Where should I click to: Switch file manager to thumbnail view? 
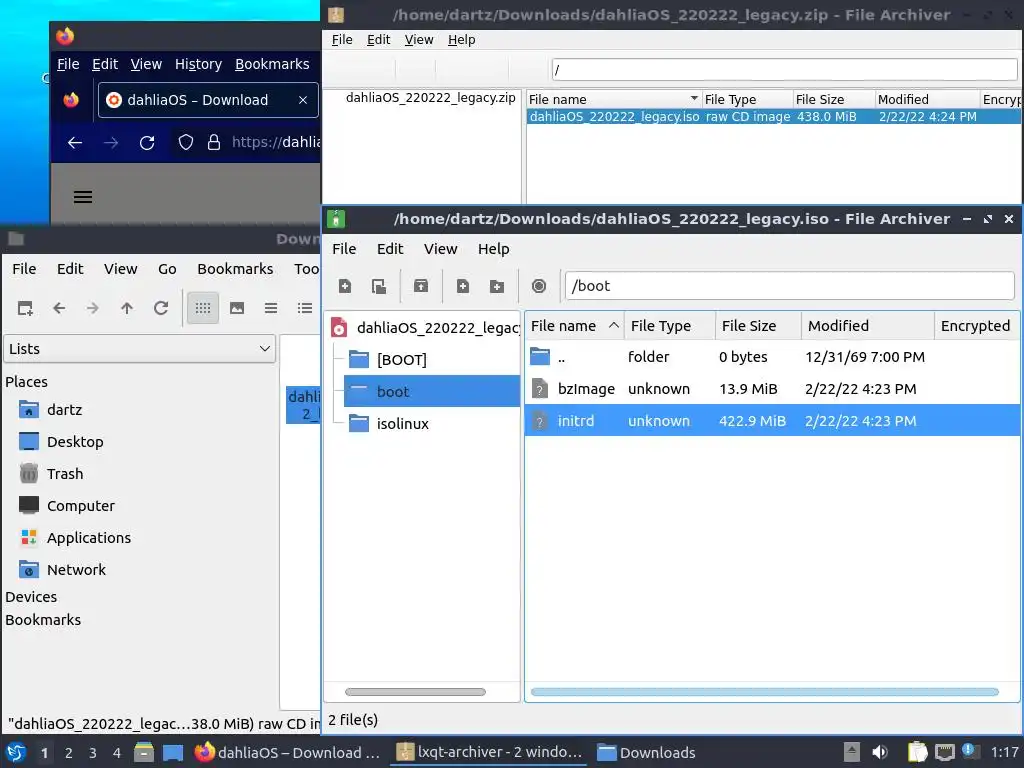pos(237,308)
